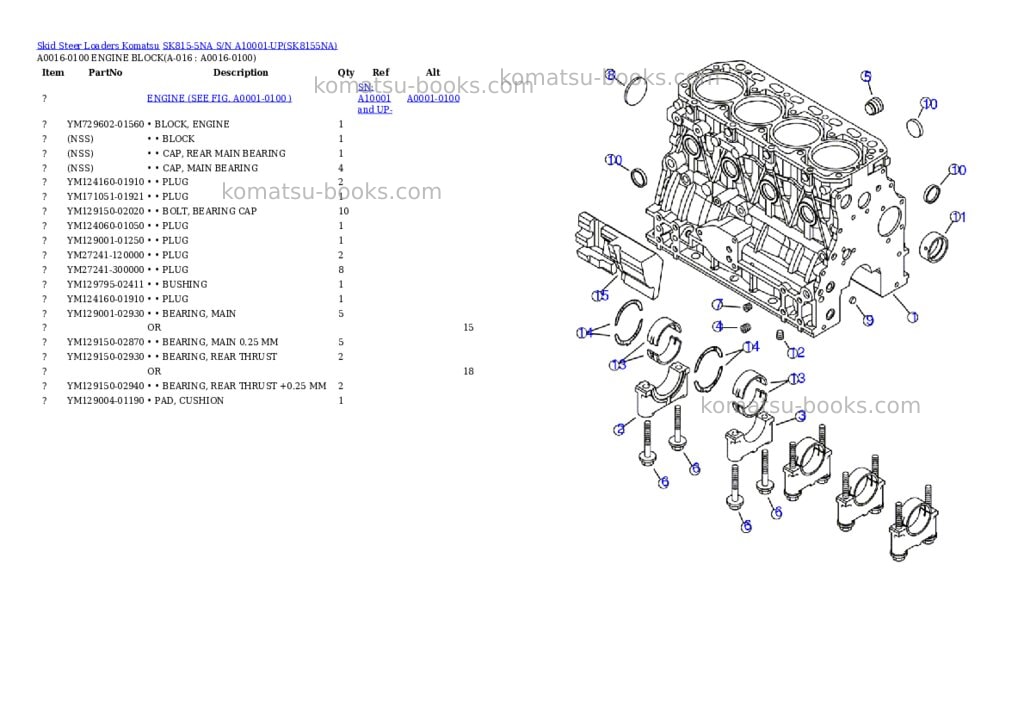Click the Alt column header

[433, 72]
